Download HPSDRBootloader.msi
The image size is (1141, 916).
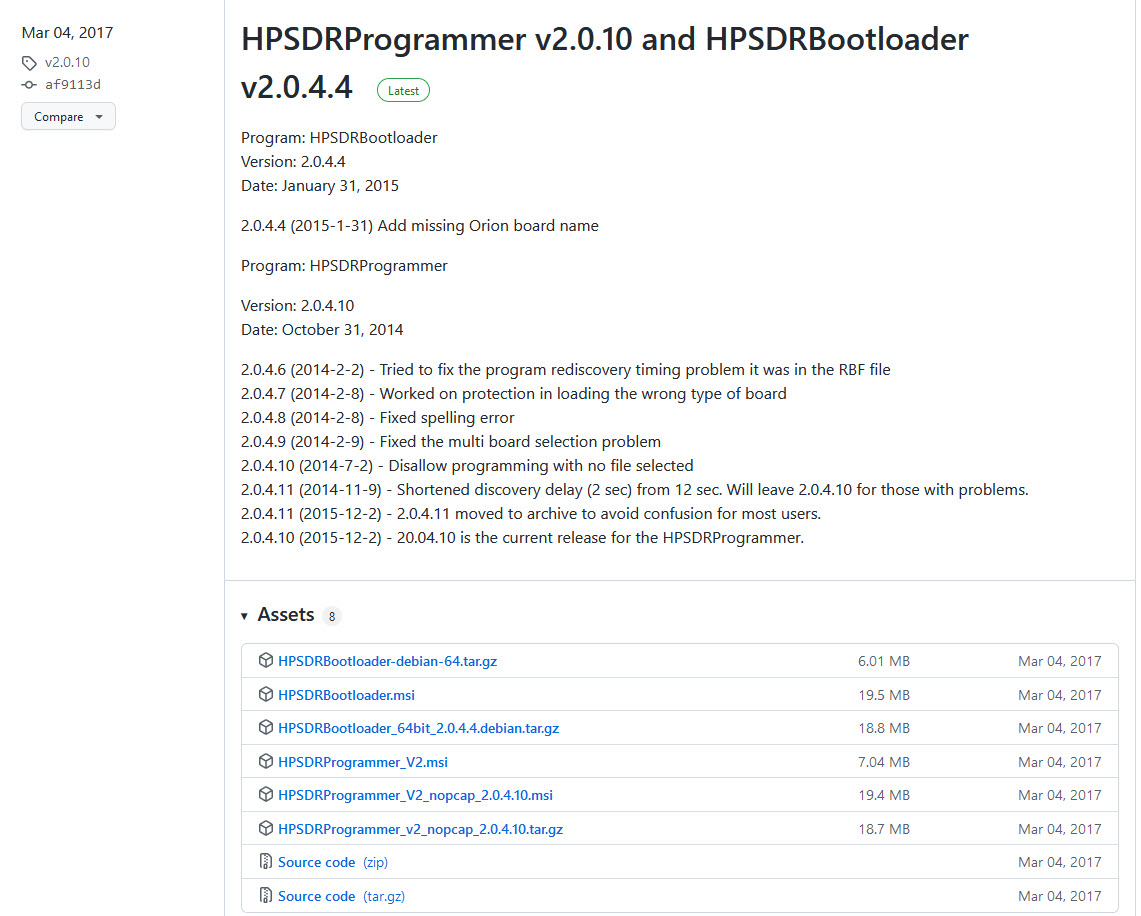346,694
